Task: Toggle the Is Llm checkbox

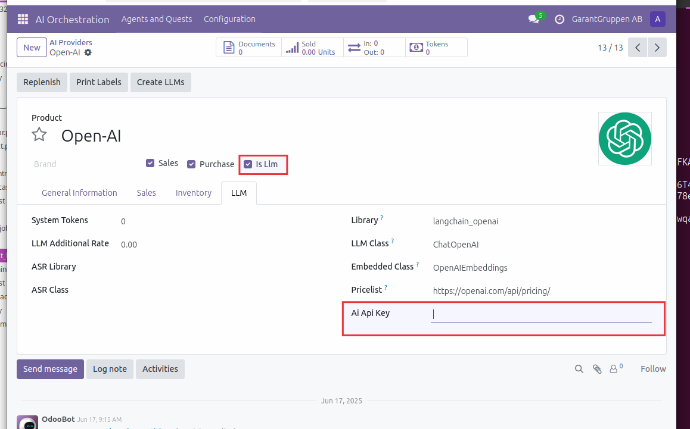Action: pos(248,164)
